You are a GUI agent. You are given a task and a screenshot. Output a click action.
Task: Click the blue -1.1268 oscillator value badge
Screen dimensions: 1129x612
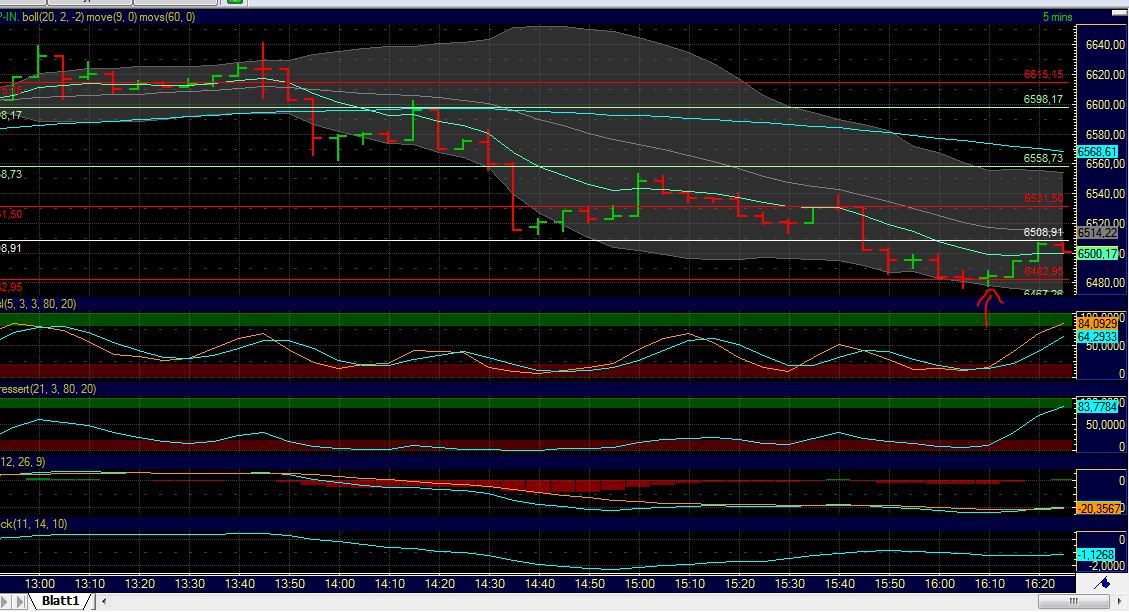(1098, 553)
